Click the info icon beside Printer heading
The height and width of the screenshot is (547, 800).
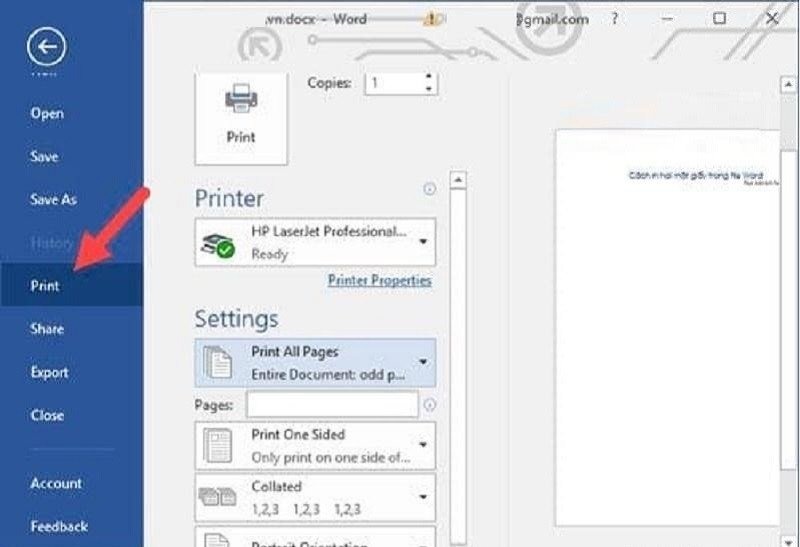pos(430,189)
